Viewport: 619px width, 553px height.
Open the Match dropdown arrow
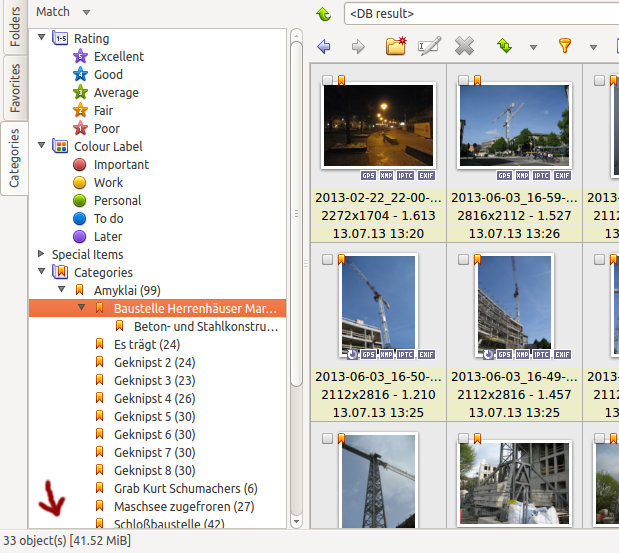(x=86, y=13)
